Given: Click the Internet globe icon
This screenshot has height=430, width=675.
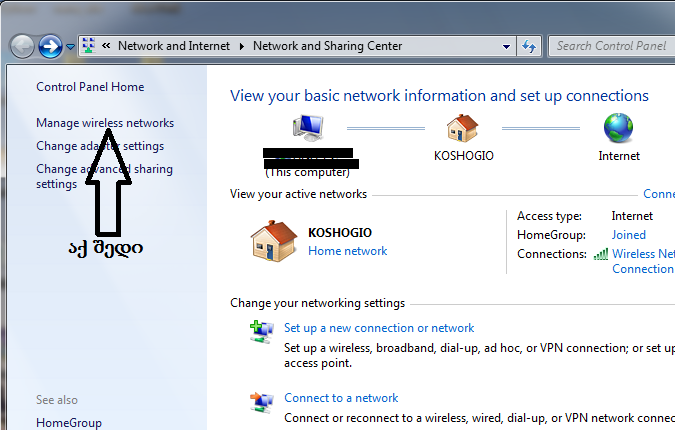Looking at the screenshot, I should click(618, 128).
